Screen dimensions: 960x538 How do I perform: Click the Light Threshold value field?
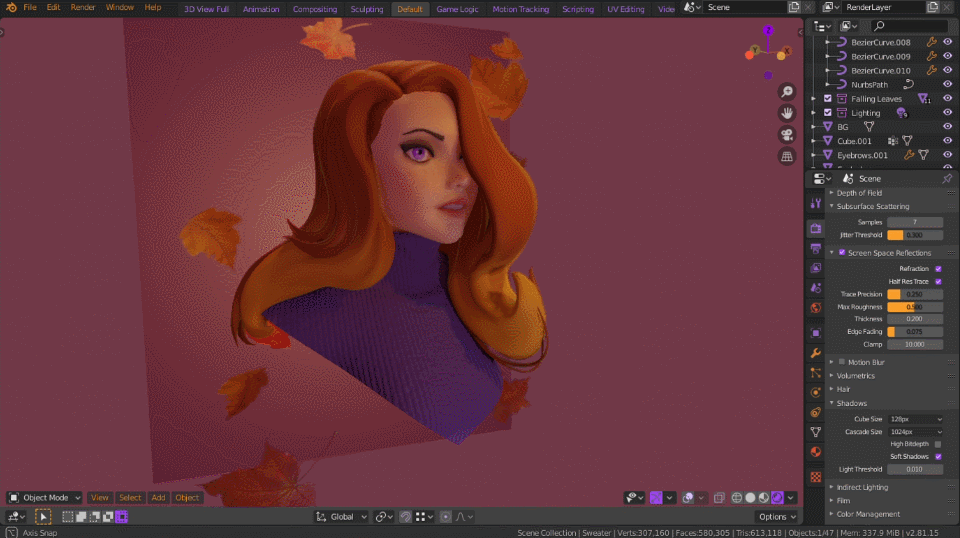click(915, 469)
